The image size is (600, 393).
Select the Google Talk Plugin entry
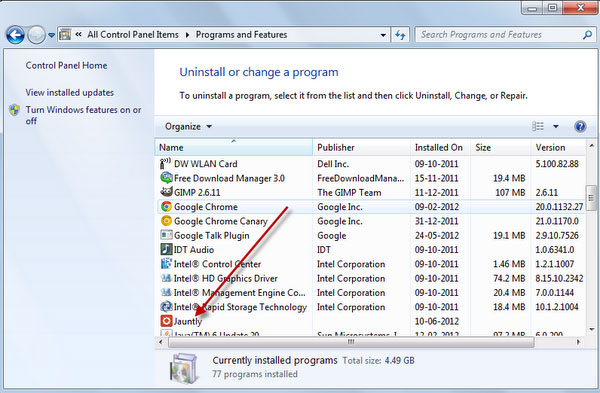click(x=212, y=236)
